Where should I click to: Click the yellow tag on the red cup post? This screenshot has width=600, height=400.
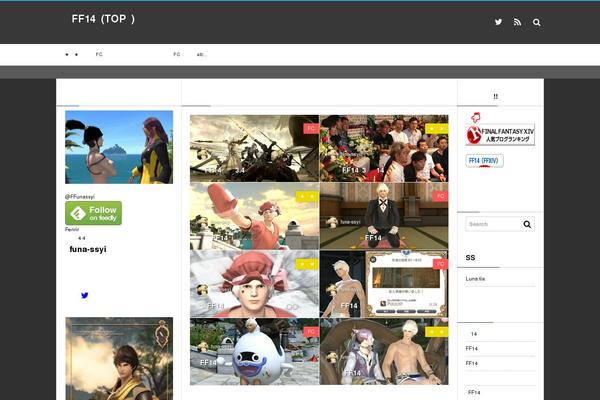307,196
